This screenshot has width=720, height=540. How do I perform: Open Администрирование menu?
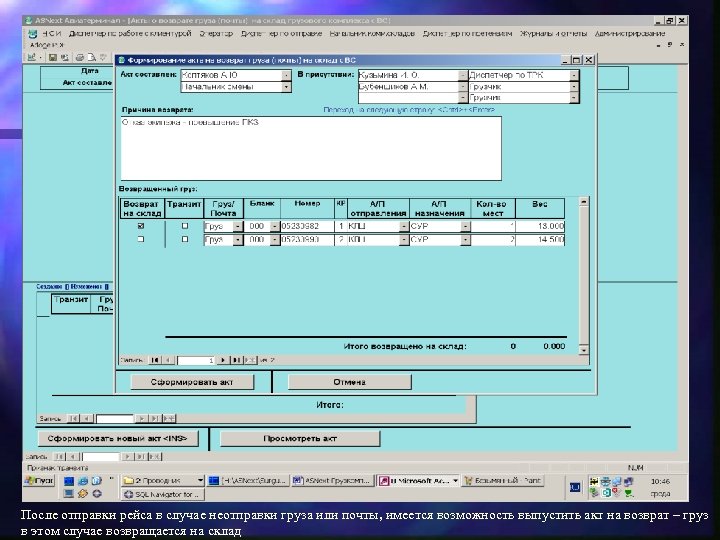click(x=630, y=34)
